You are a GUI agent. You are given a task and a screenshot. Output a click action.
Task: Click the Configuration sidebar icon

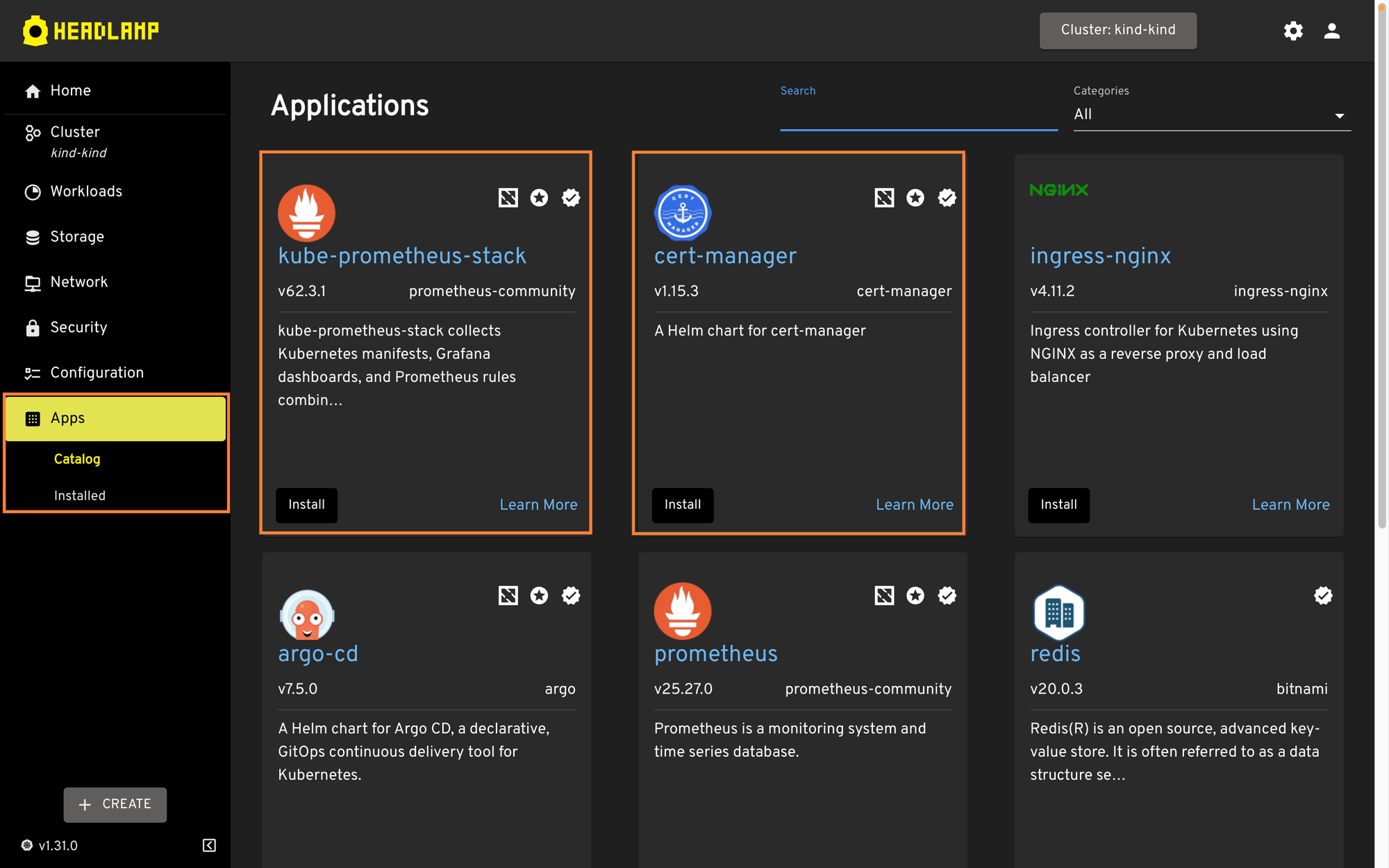(33, 373)
